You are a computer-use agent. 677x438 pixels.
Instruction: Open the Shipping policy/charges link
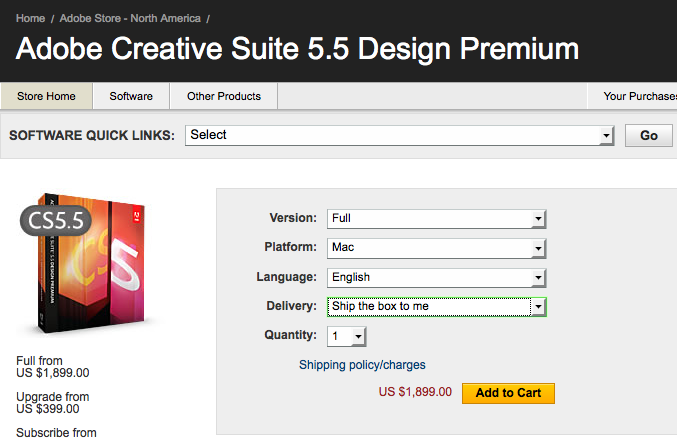click(x=362, y=365)
